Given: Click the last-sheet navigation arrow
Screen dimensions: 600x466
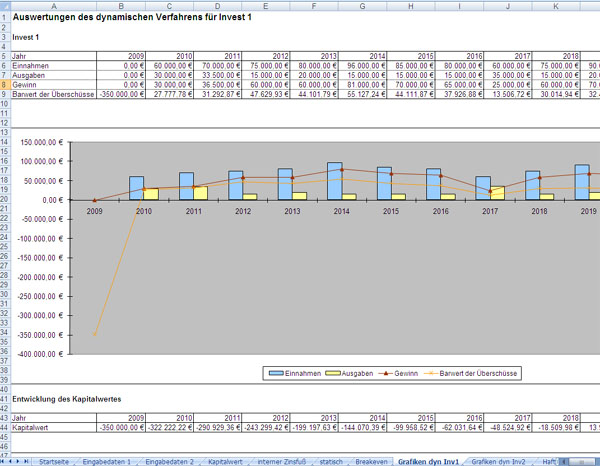Looking at the screenshot, I should pyautogui.click(x=26, y=461).
